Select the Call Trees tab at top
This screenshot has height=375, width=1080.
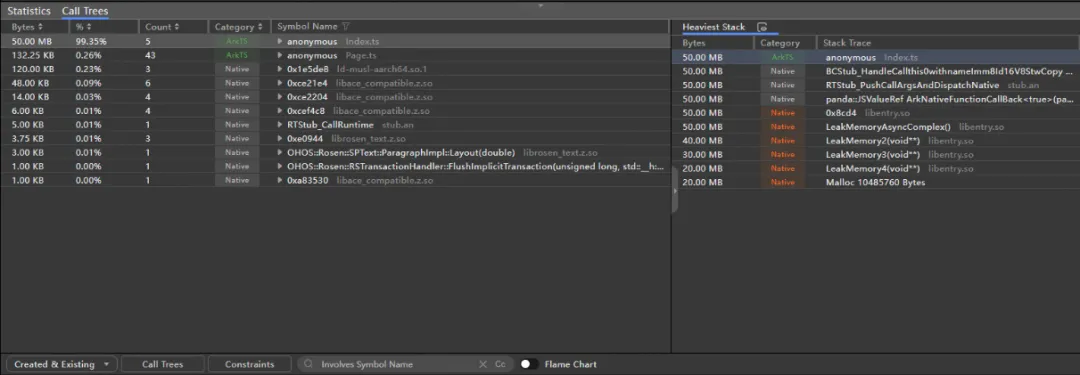pyautogui.click(x=85, y=11)
